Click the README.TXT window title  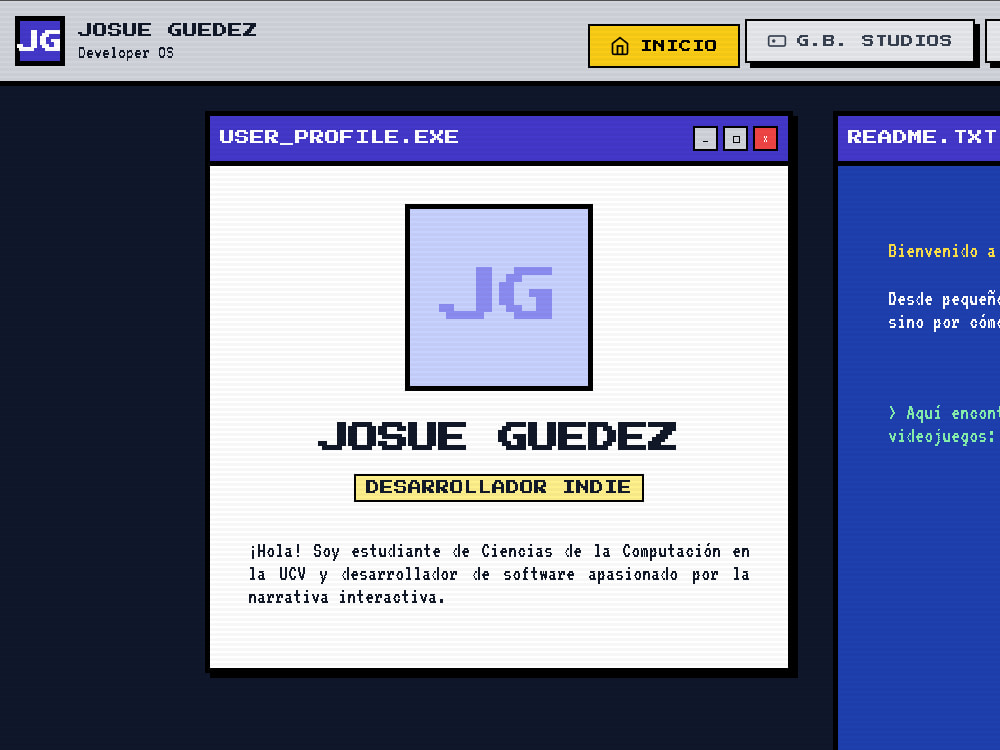pyautogui.click(x=922, y=137)
